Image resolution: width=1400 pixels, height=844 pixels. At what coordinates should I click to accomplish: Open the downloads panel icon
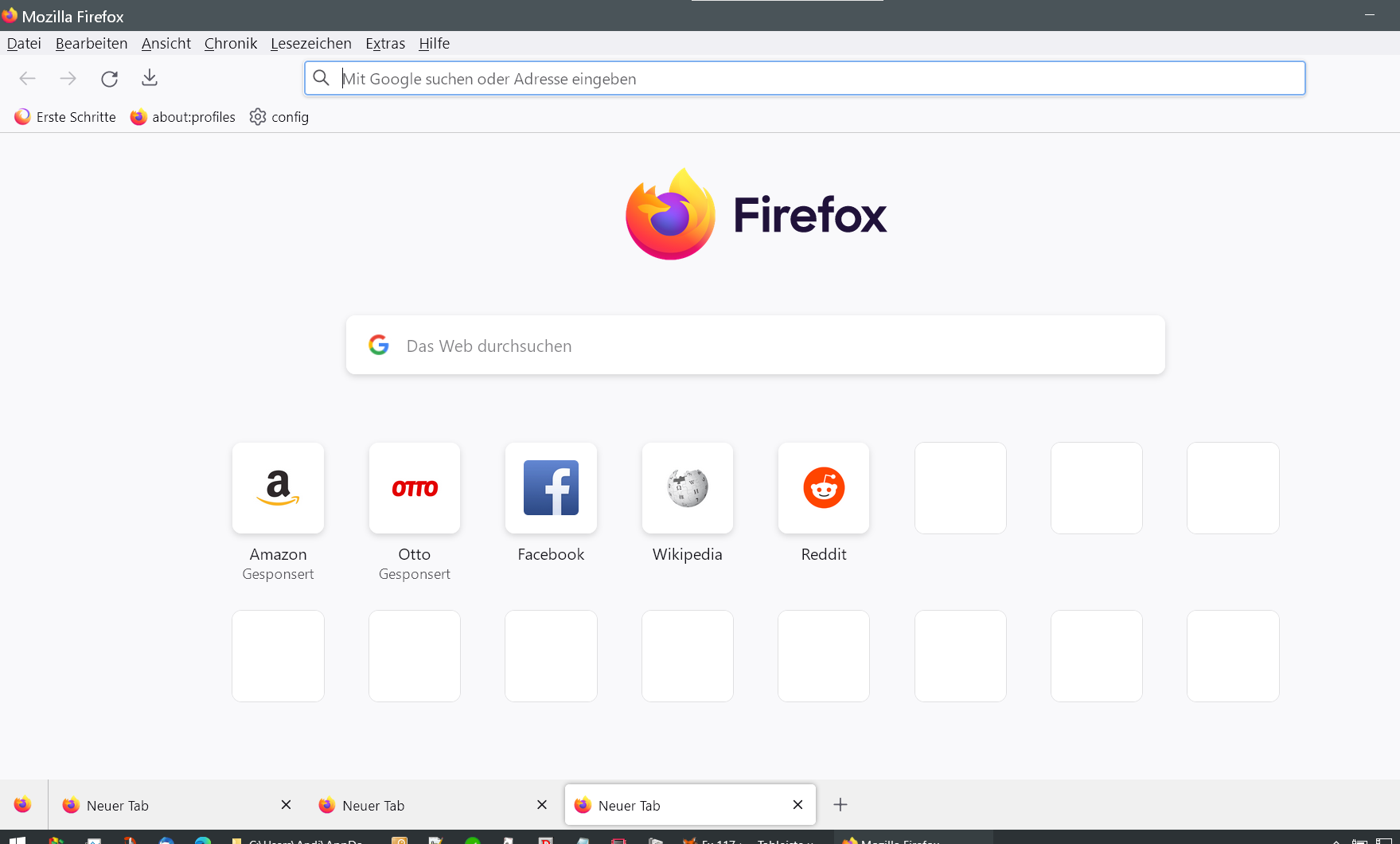click(150, 78)
